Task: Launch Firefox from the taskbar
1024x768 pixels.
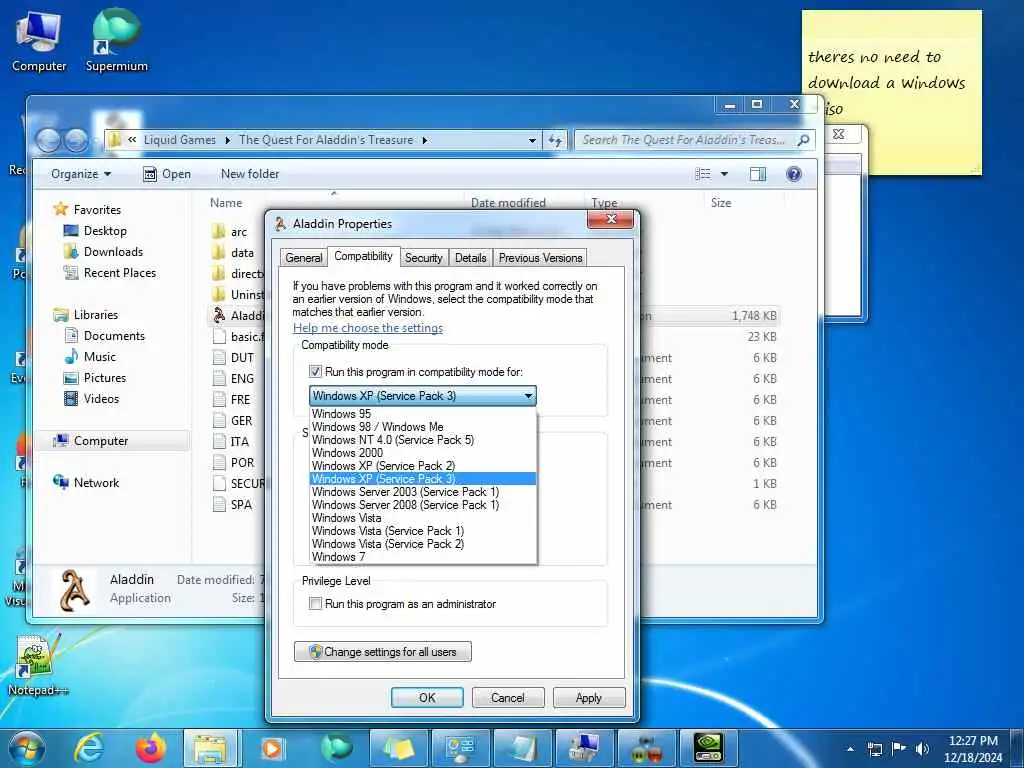Action: pyautogui.click(x=150, y=748)
